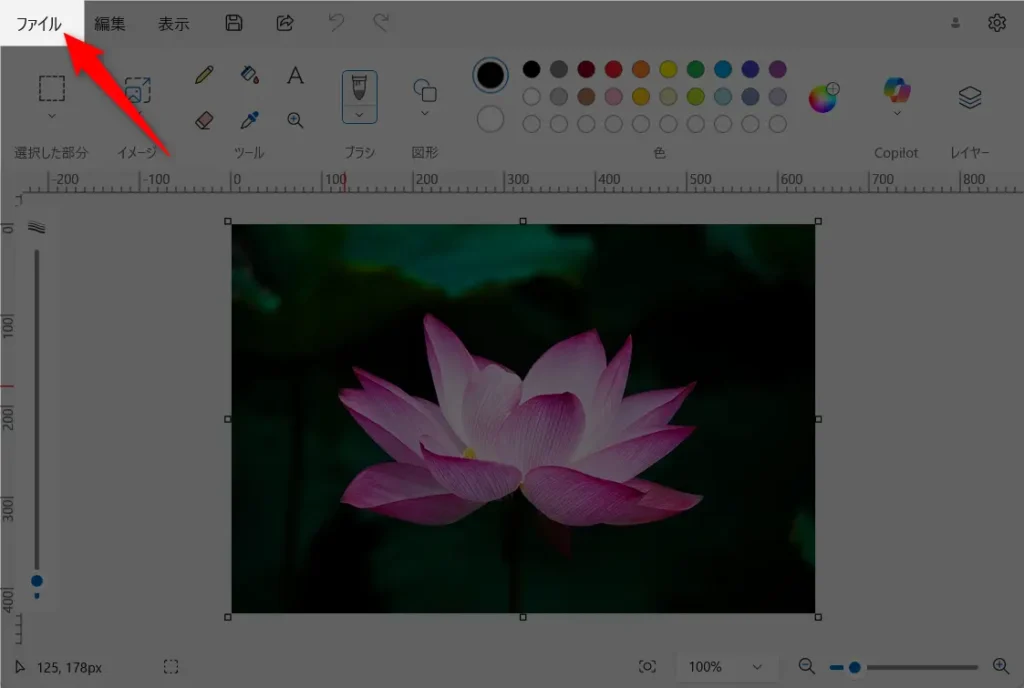Pick the black palette swatch
The width and height of the screenshot is (1024, 688).
532,69
